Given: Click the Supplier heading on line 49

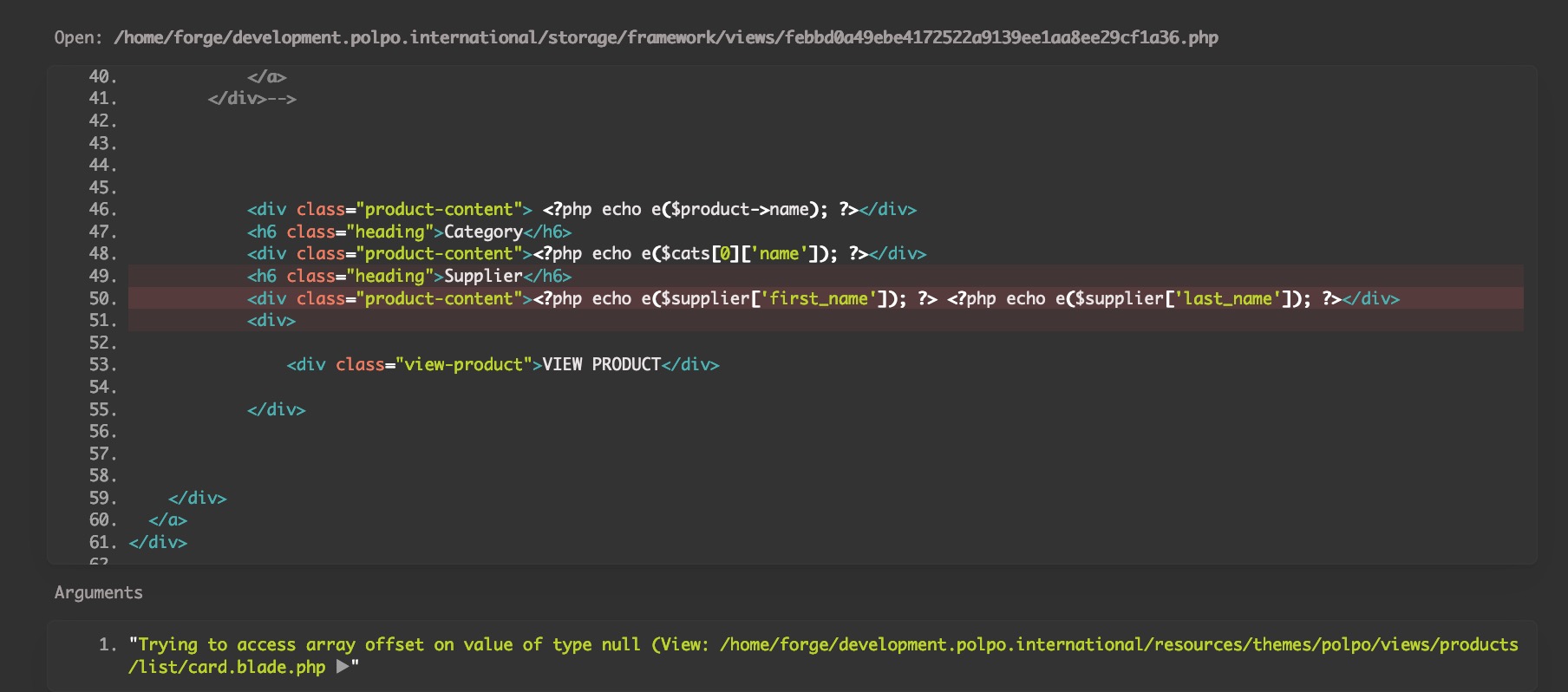Looking at the screenshot, I should pyautogui.click(x=483, y=276).
